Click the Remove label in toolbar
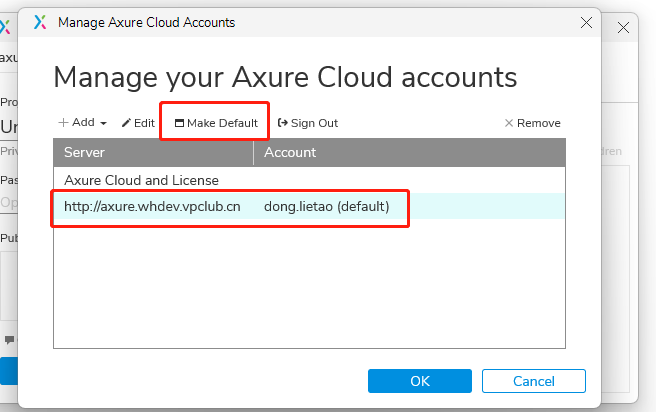The image size is (656, 412). coord(538,123)
